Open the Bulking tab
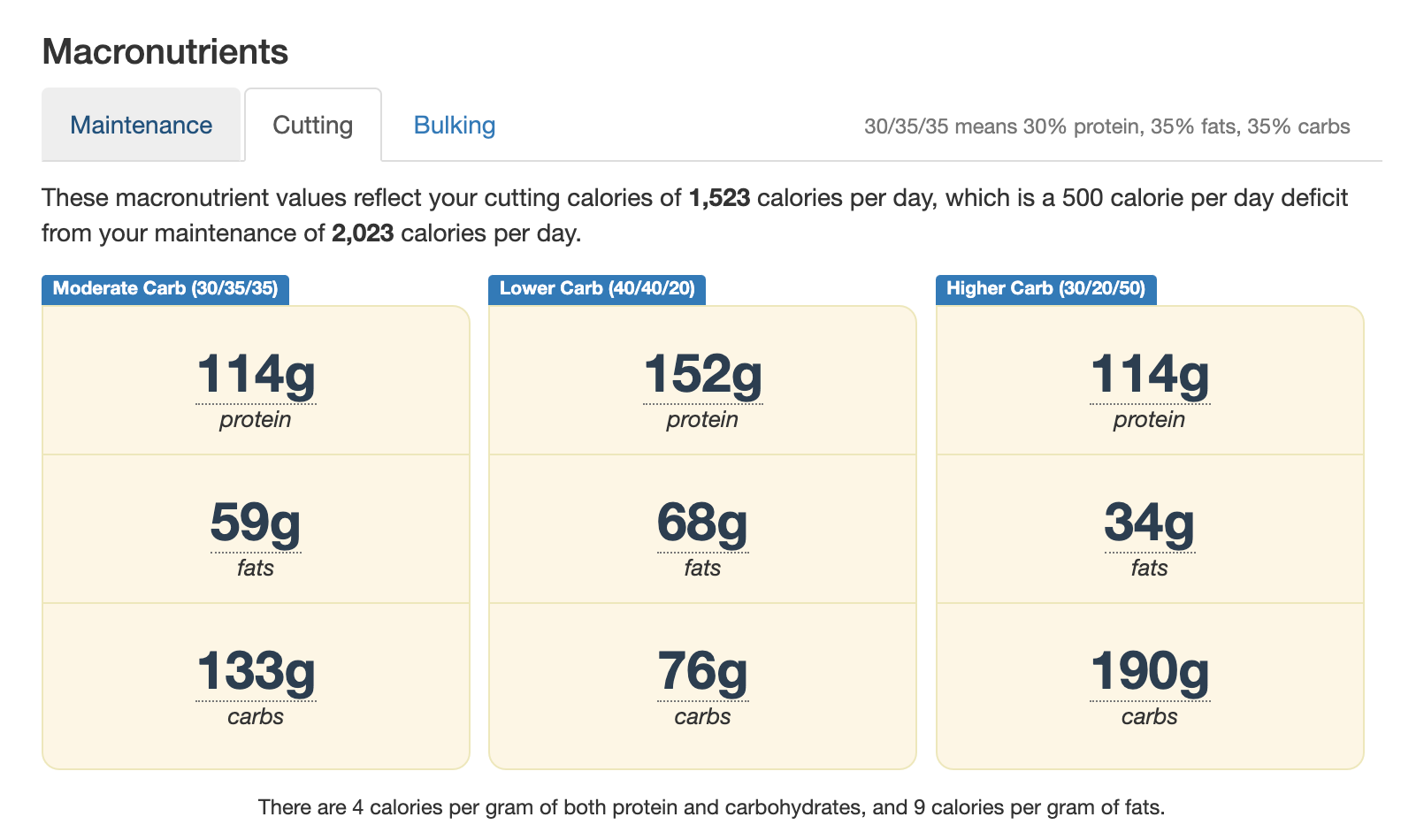The width and height of the screenshot is (1401, 840). coord(454,126)
